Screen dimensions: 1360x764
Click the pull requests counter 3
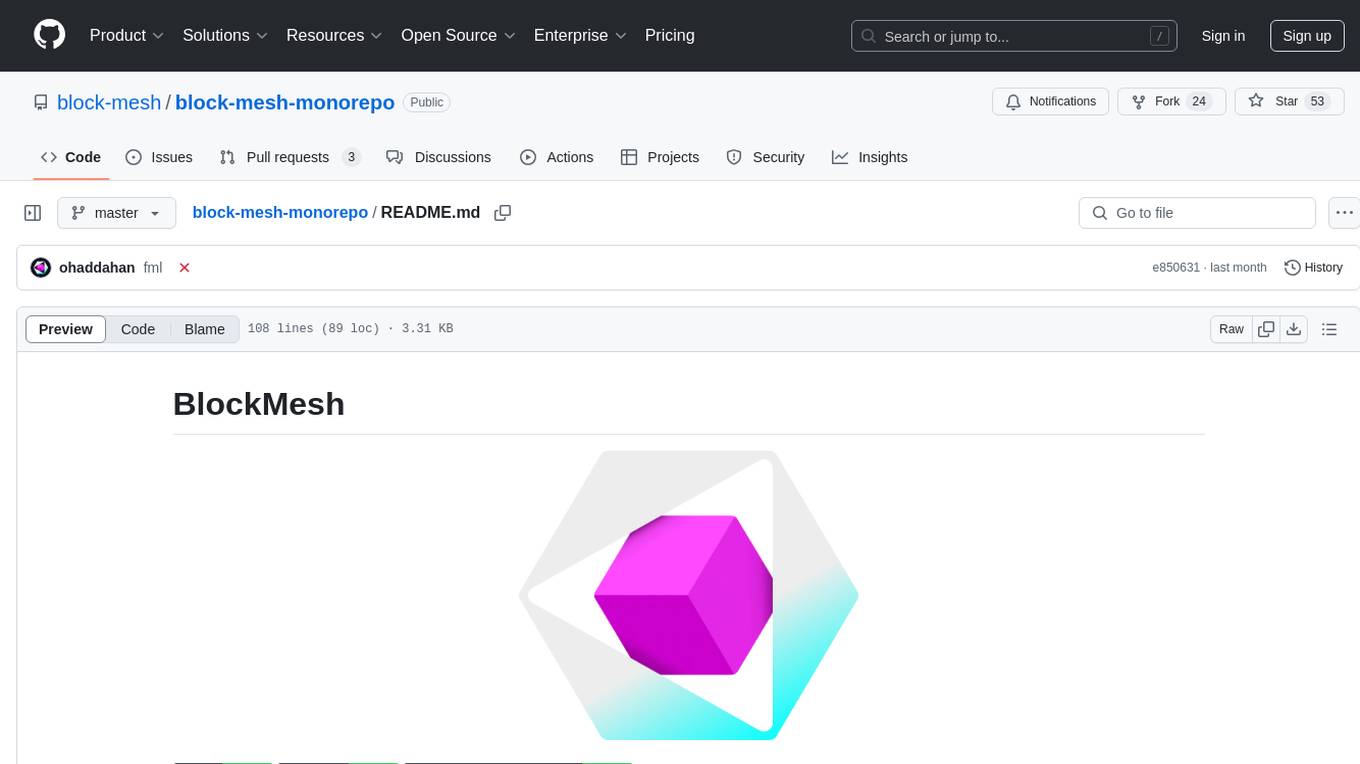click(351, 157)
